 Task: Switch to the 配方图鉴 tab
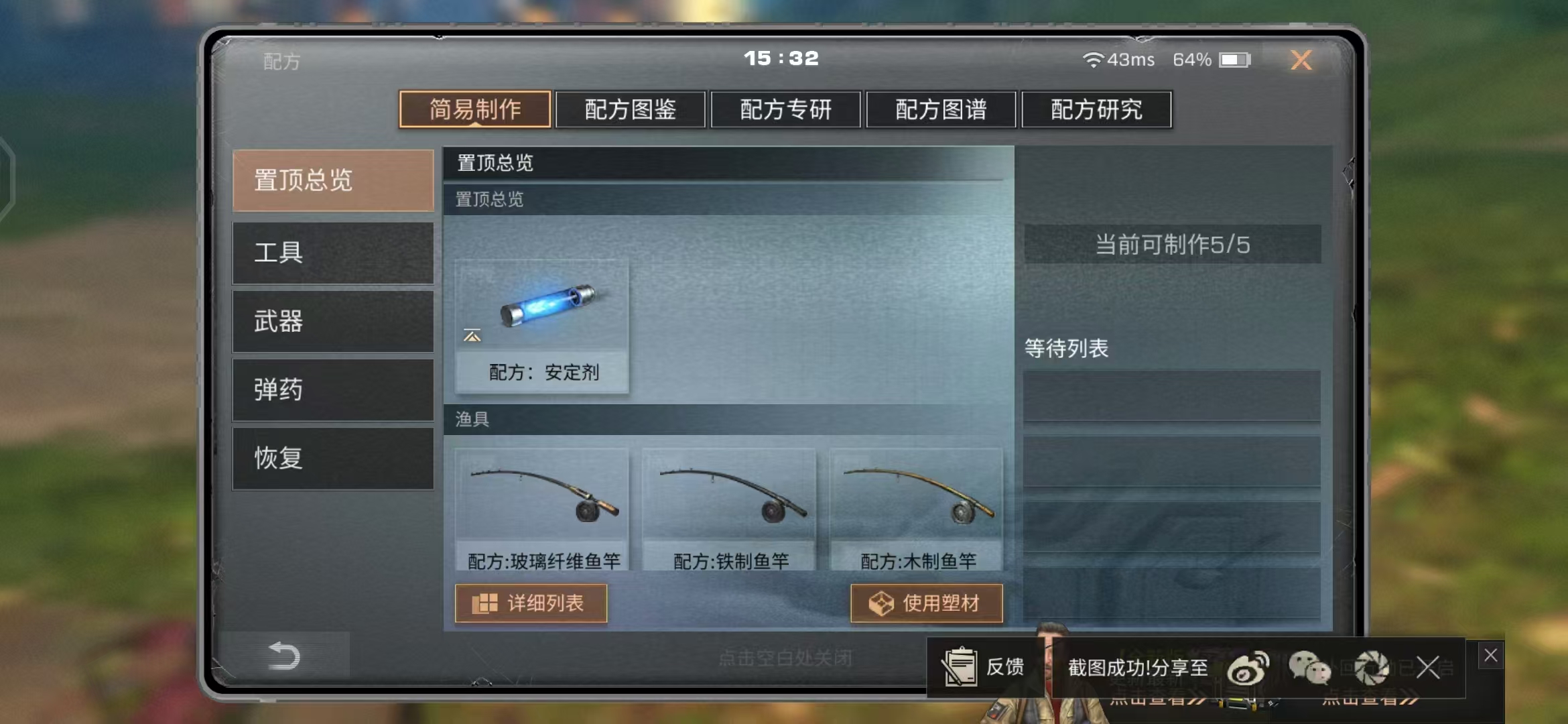pos(631,109)
